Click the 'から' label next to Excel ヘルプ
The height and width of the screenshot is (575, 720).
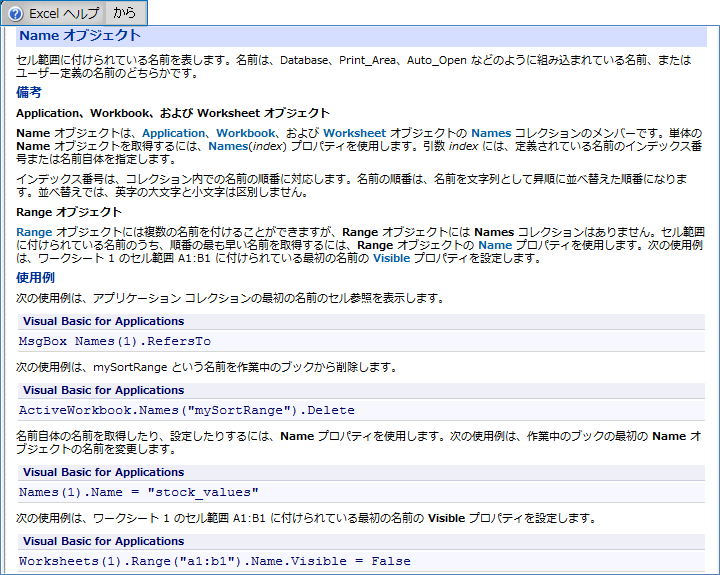point(124,13)
